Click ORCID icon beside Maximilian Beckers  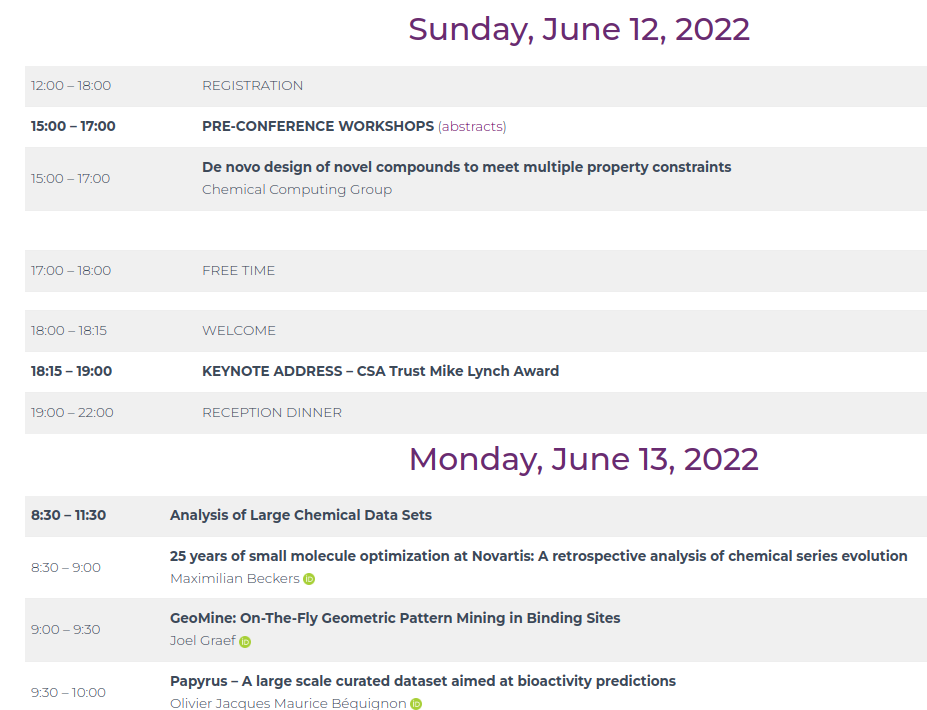click(309, 579)
